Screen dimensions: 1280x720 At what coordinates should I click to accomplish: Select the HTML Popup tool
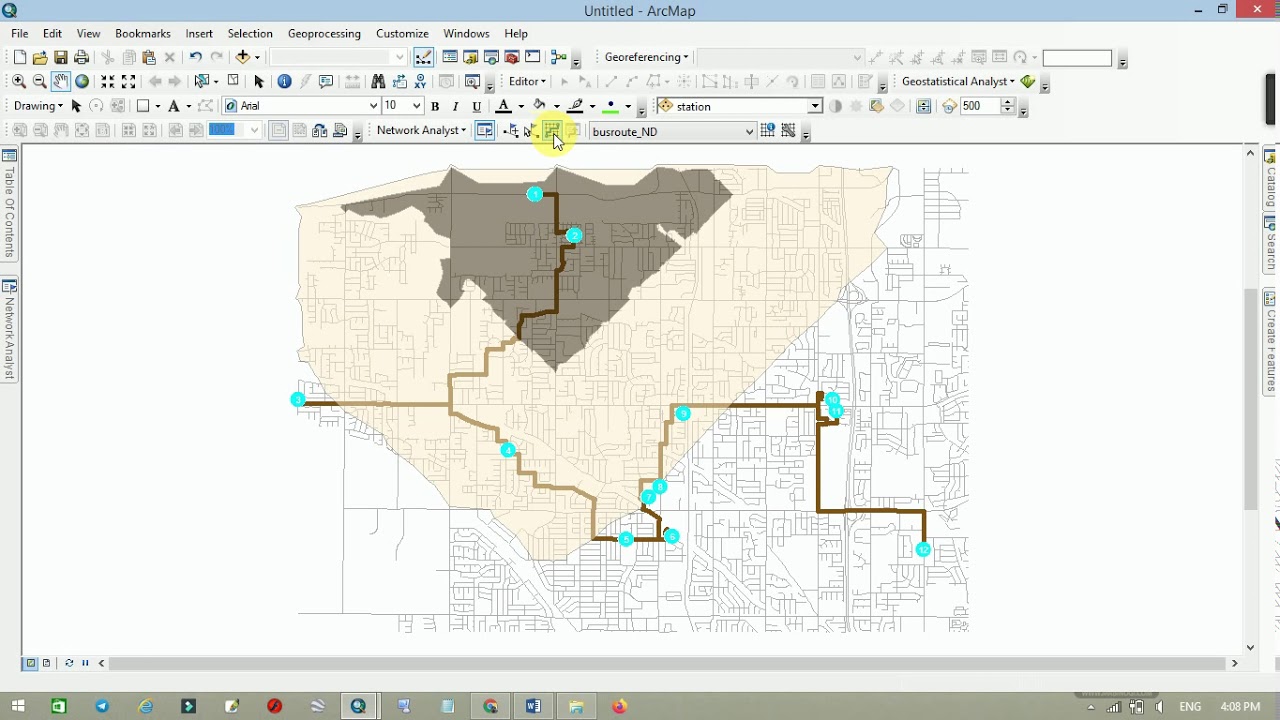pyautogui.click(x=326, y=81)
